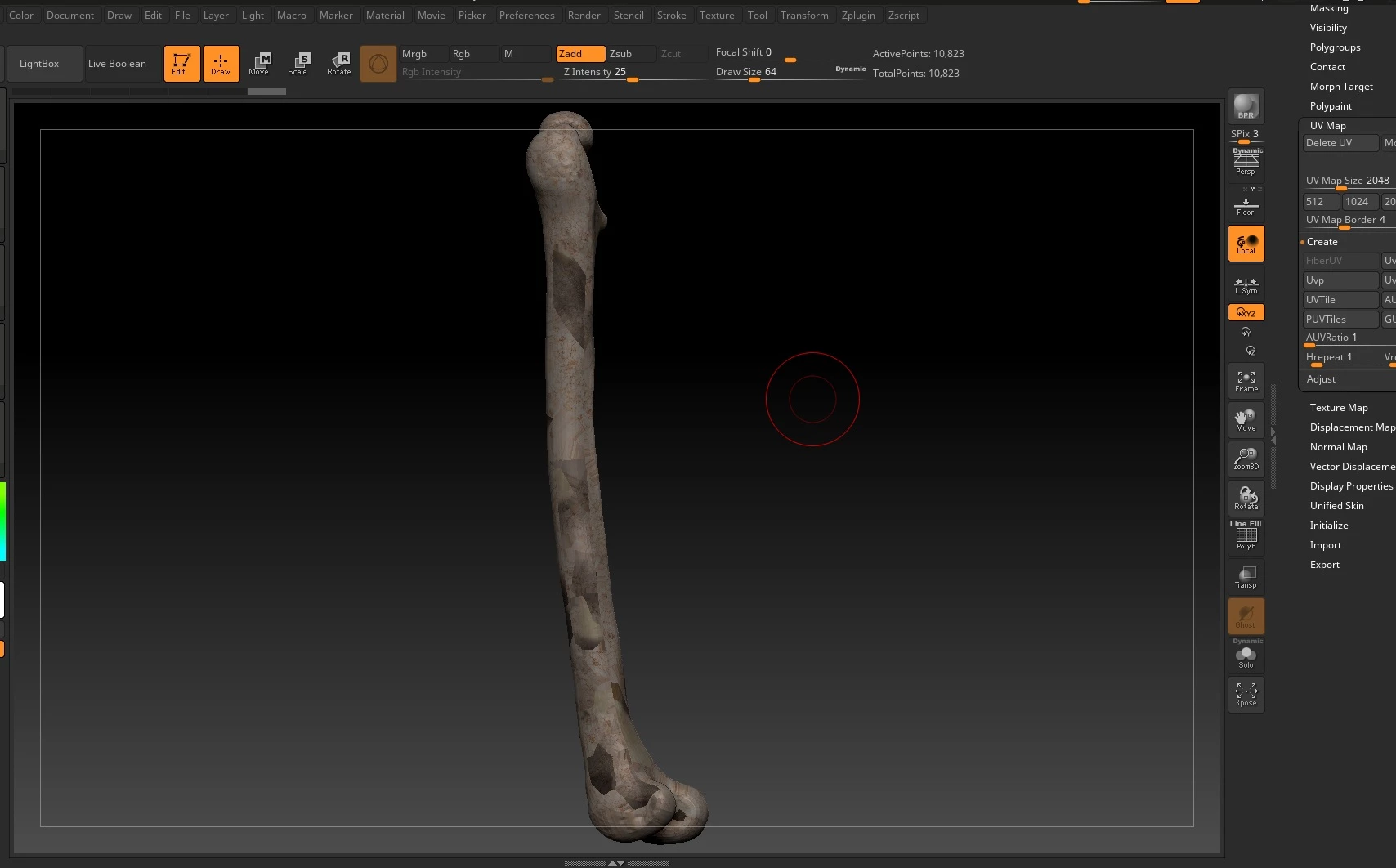Activate Edit mode button
Image resolution: width=1396 pixels, height=868 pixels.
tap(181, 64)
